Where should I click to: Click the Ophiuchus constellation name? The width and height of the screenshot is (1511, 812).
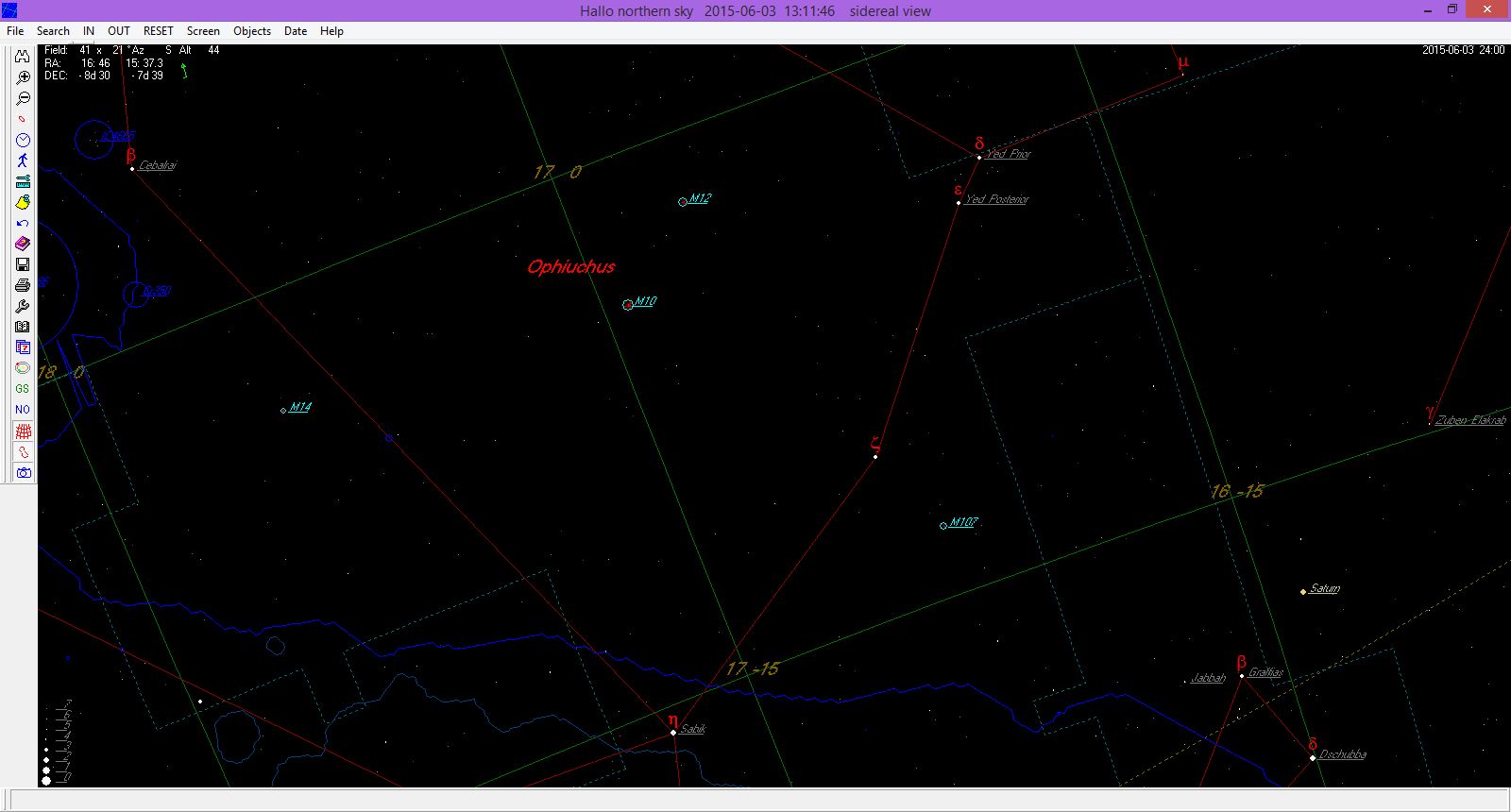(571, 267)
